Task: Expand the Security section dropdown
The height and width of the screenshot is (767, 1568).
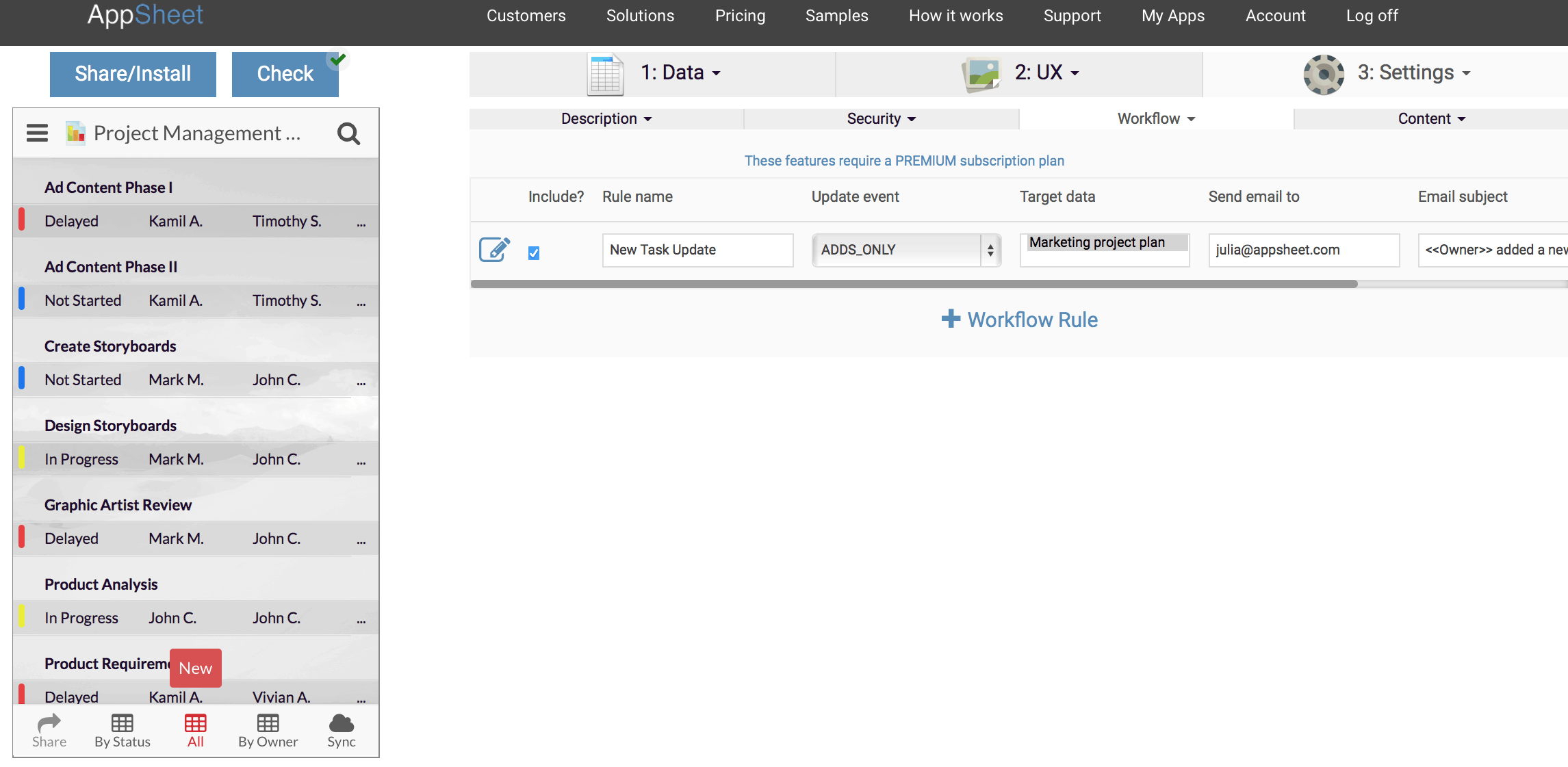Action: [880, 118]
